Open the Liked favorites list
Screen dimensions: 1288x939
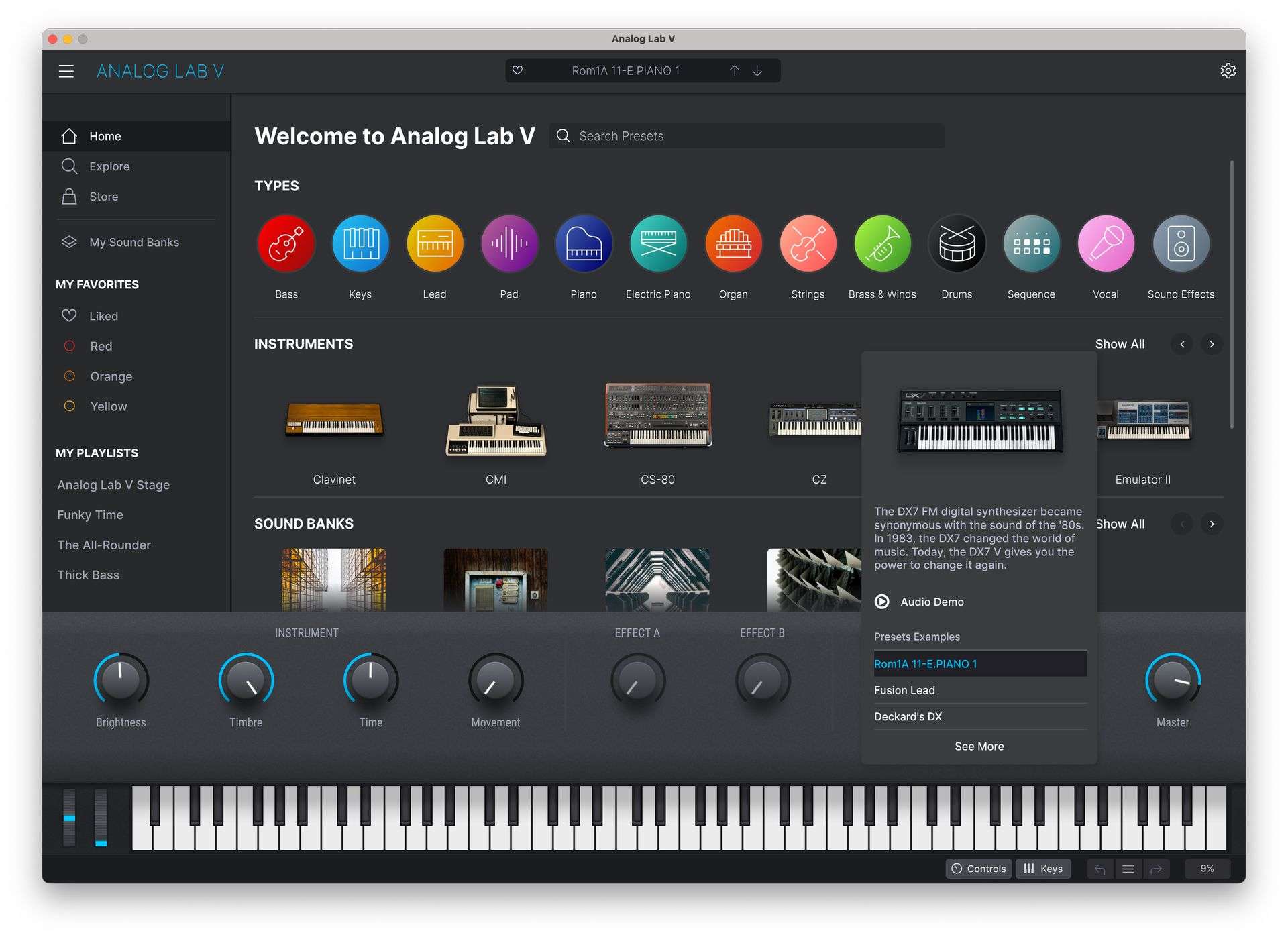tap(136, 316)
